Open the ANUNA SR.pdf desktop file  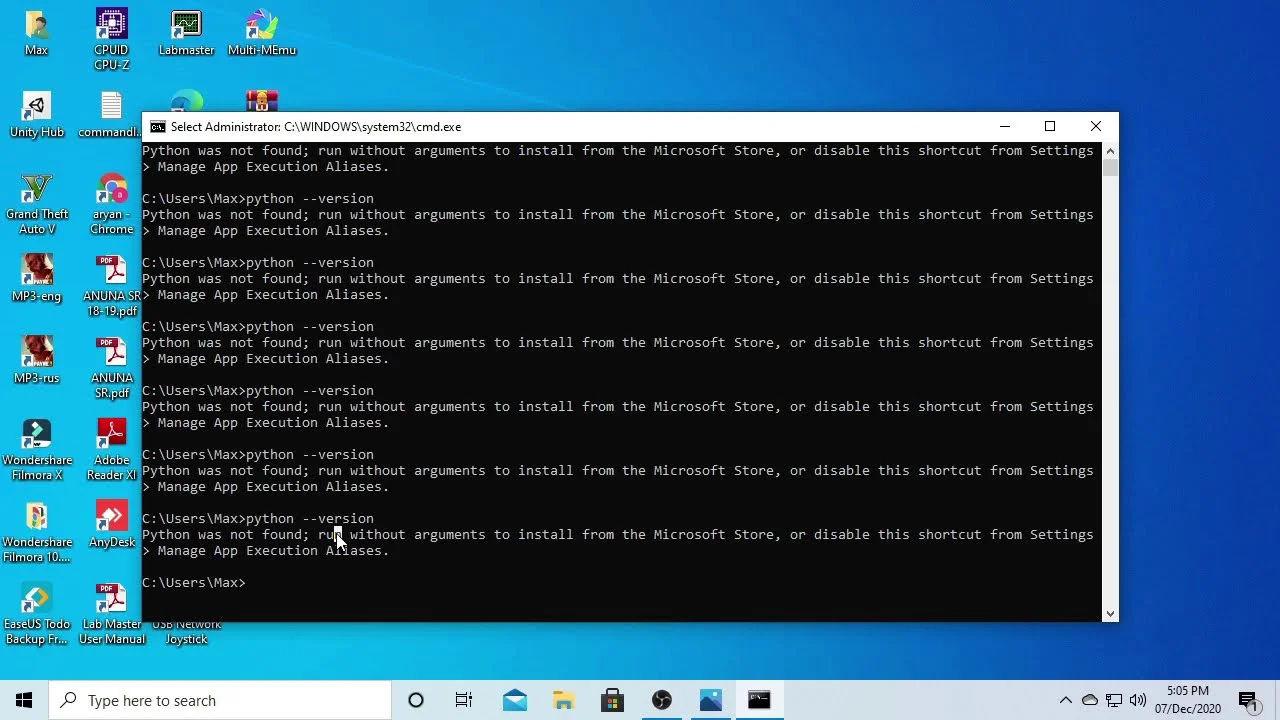[111, 368]
